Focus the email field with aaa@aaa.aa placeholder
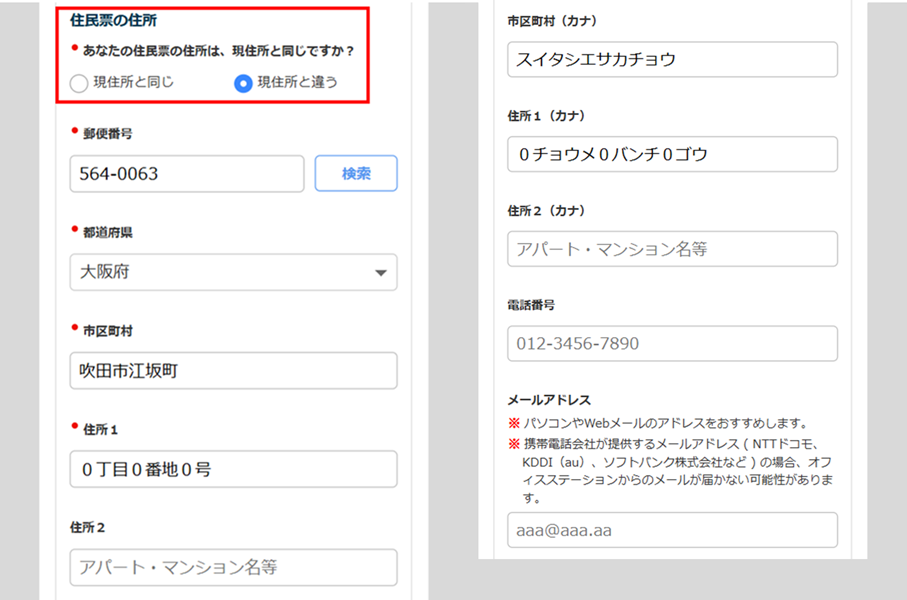The width and height of the screenshot is (907, 600). click(x=672, y=530)
